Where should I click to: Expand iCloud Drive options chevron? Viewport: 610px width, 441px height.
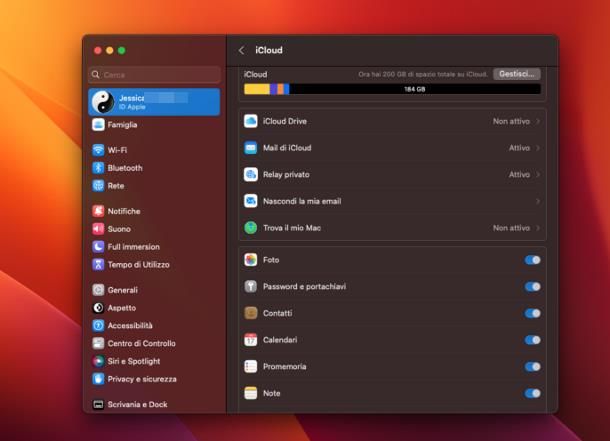click(x=538, y=121)
